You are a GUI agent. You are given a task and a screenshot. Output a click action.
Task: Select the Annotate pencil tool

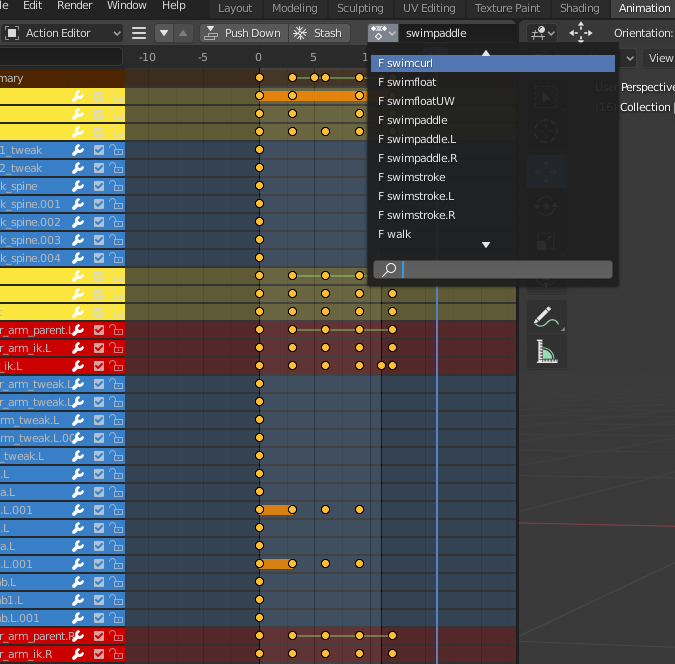[547, 317]
